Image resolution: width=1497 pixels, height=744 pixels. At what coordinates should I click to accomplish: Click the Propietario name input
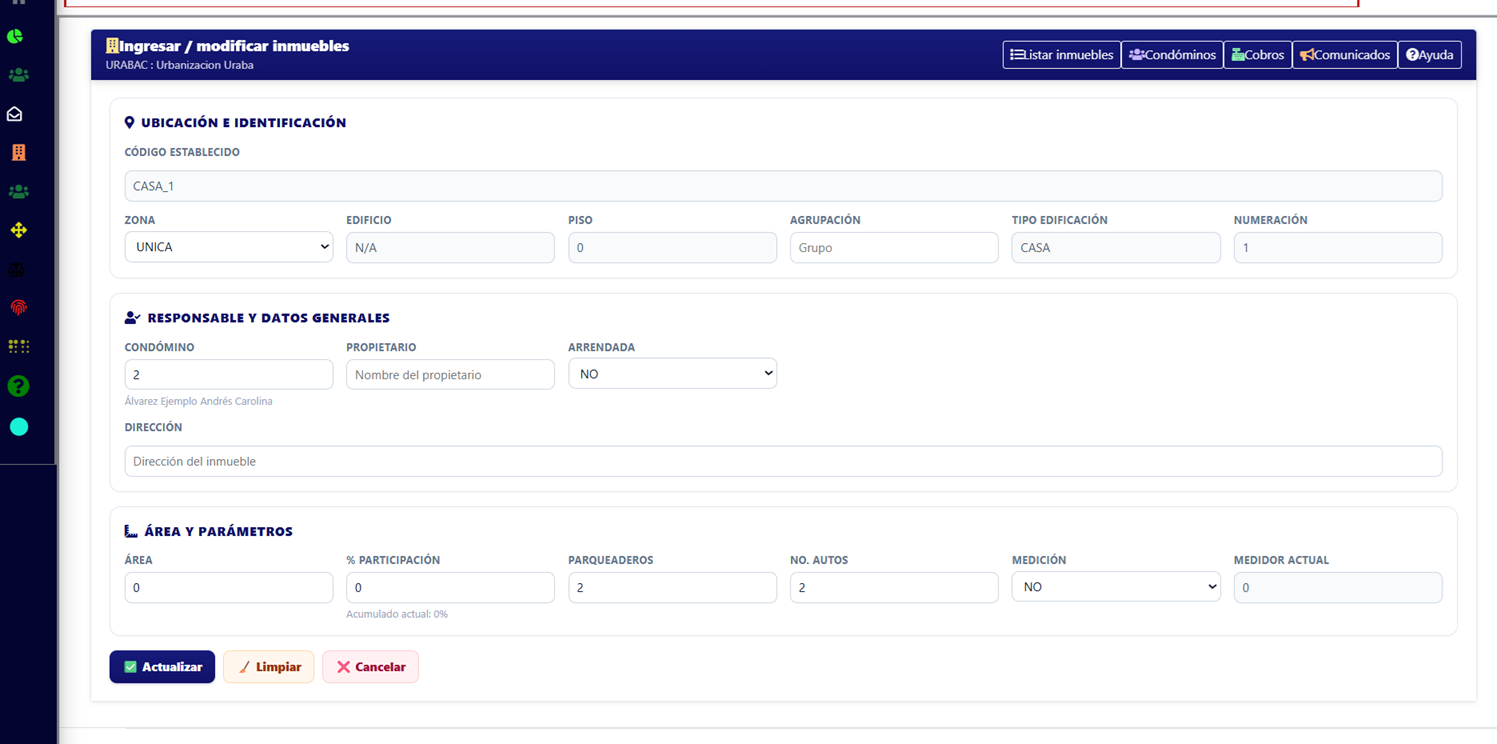pyautogui.click(x=450, y=374)
